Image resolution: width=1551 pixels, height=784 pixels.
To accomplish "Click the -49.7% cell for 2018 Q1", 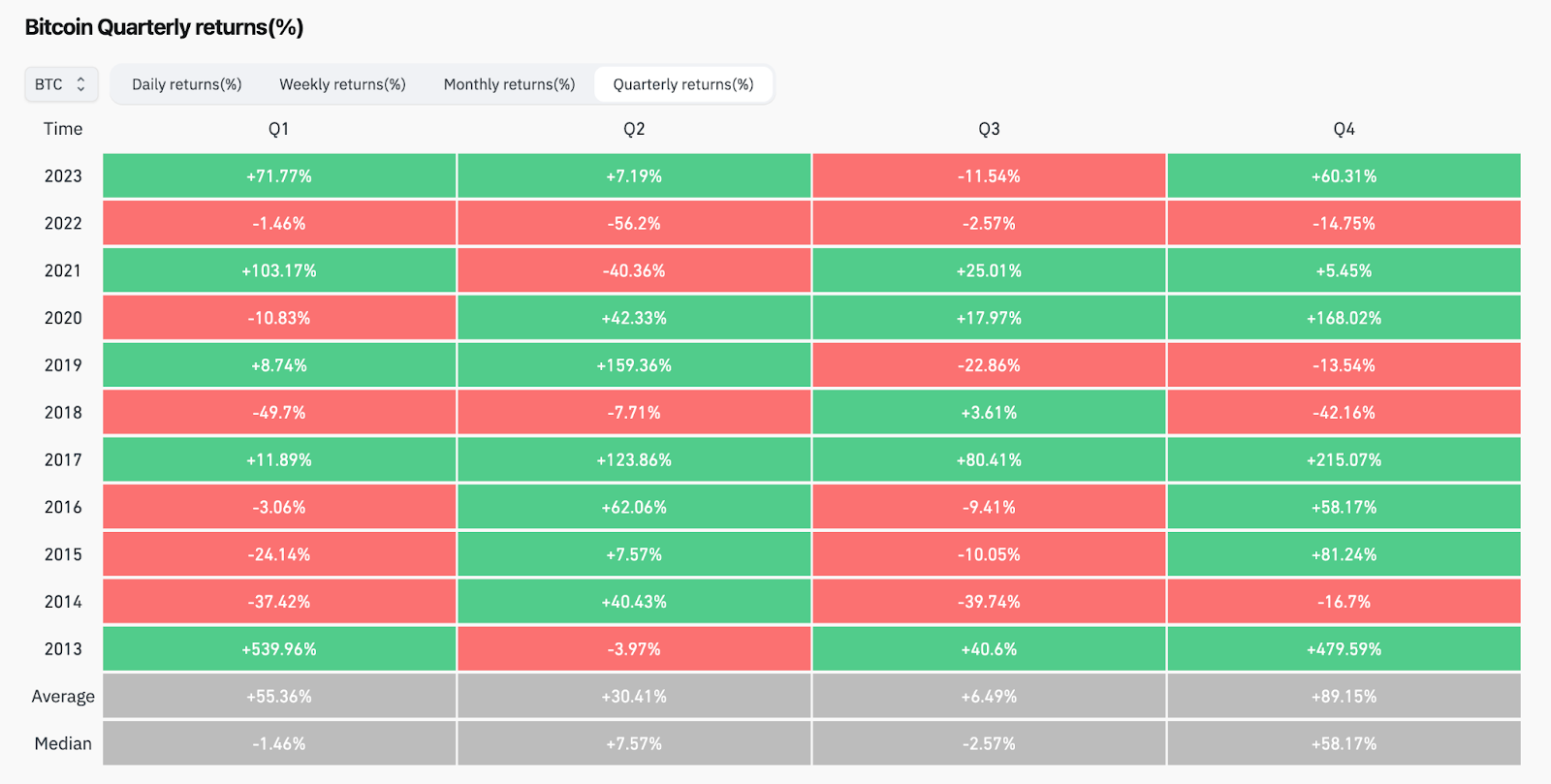I will click(279, 413).
